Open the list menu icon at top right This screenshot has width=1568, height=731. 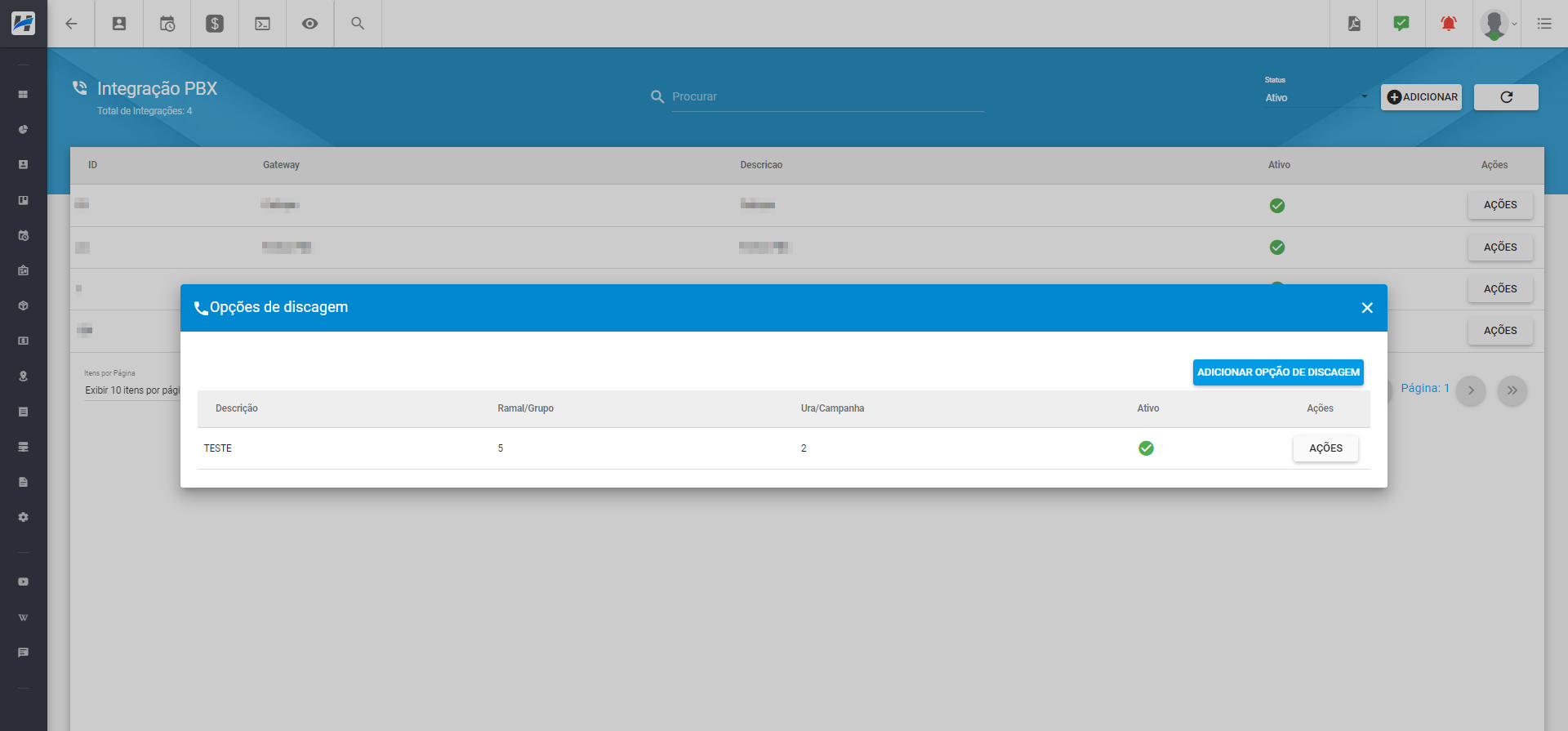click(1544, 24)
